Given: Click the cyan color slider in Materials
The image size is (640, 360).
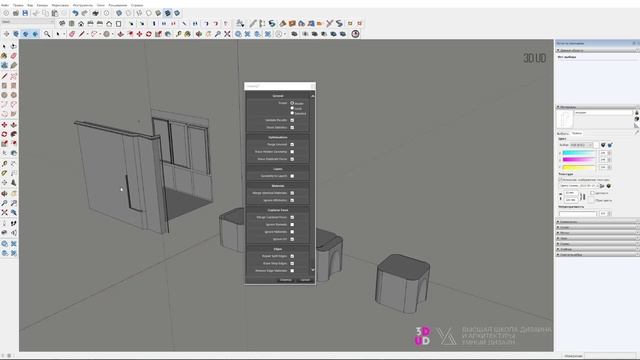Looking at the screenshot, I should [x=579, y=153].
